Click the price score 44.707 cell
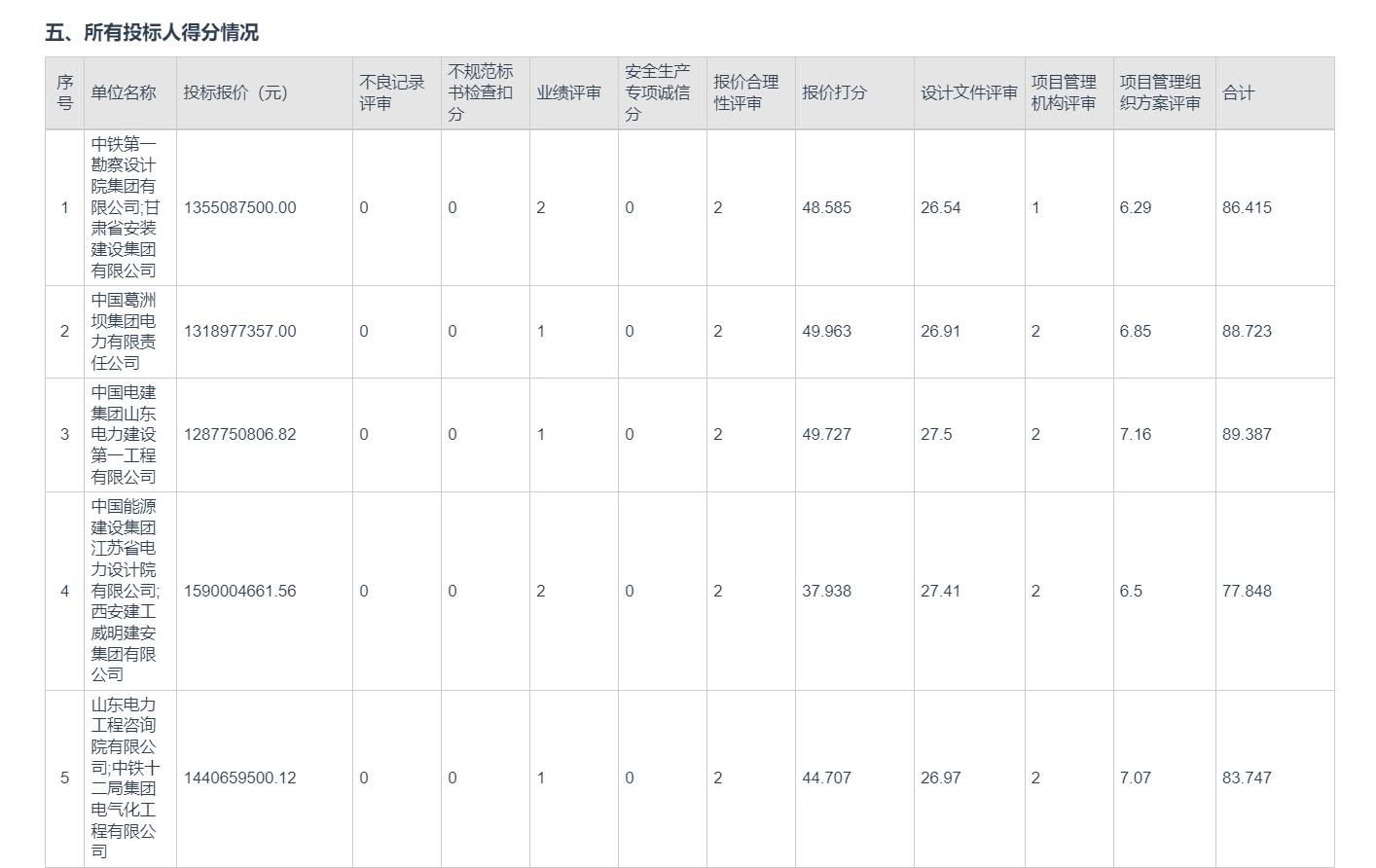Screen dimensions: 1376x868 [826, 778]
